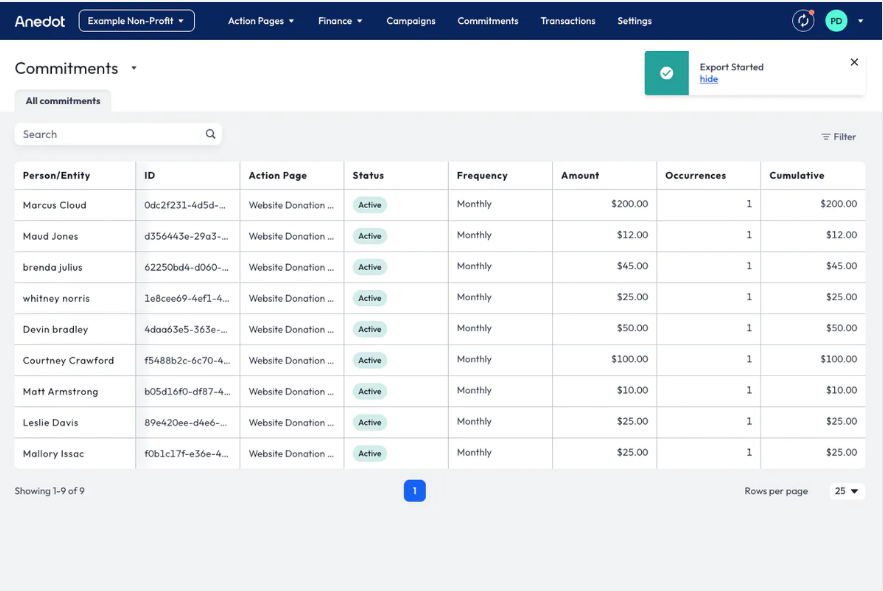This screenshot has width=883, height=591.
Task: Close the Export Started notification
Action: (x=854, y=62)
